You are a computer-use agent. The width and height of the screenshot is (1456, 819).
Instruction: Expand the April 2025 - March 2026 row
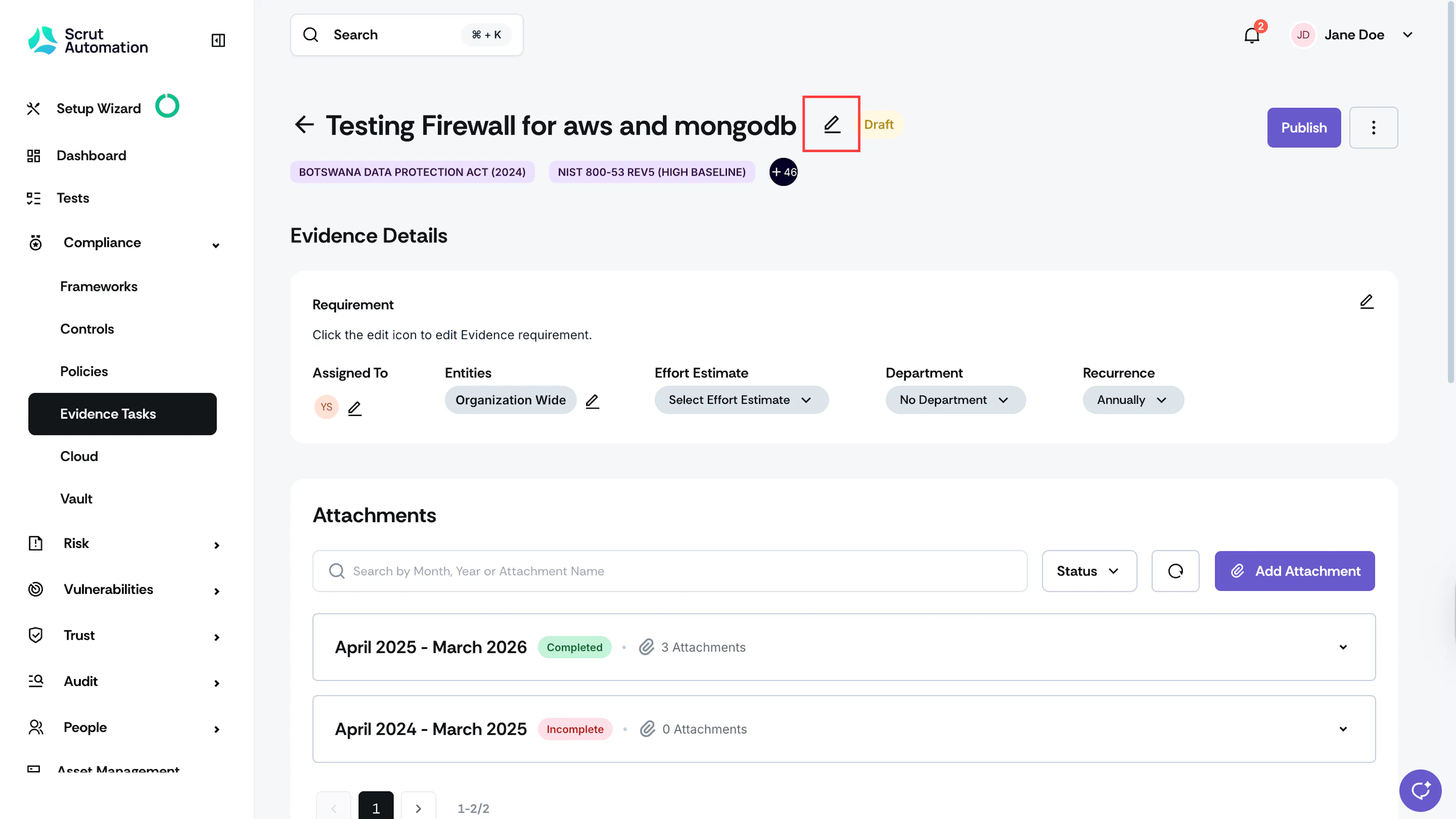coord(844,647)
